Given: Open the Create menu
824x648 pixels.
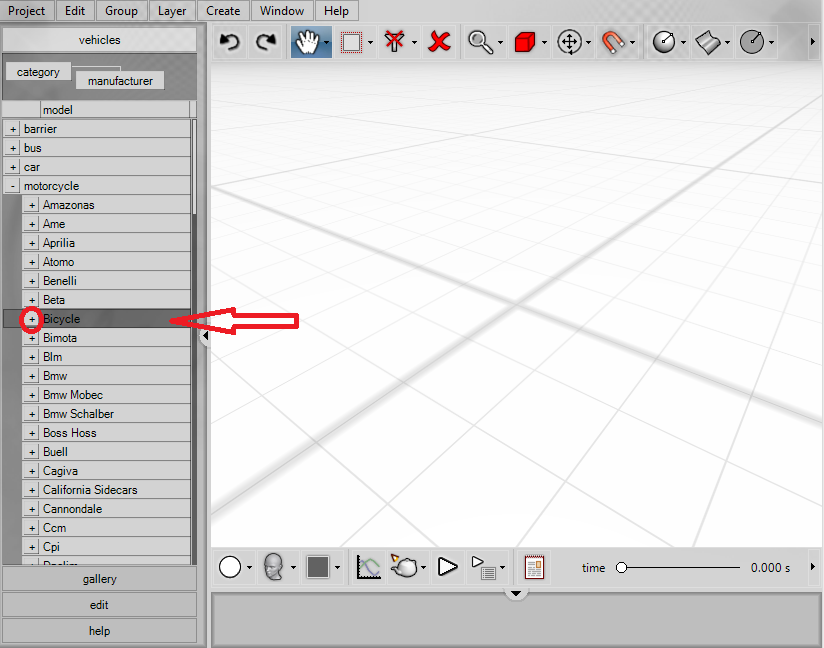Looking at the screenshot, I should pos(223,11).
